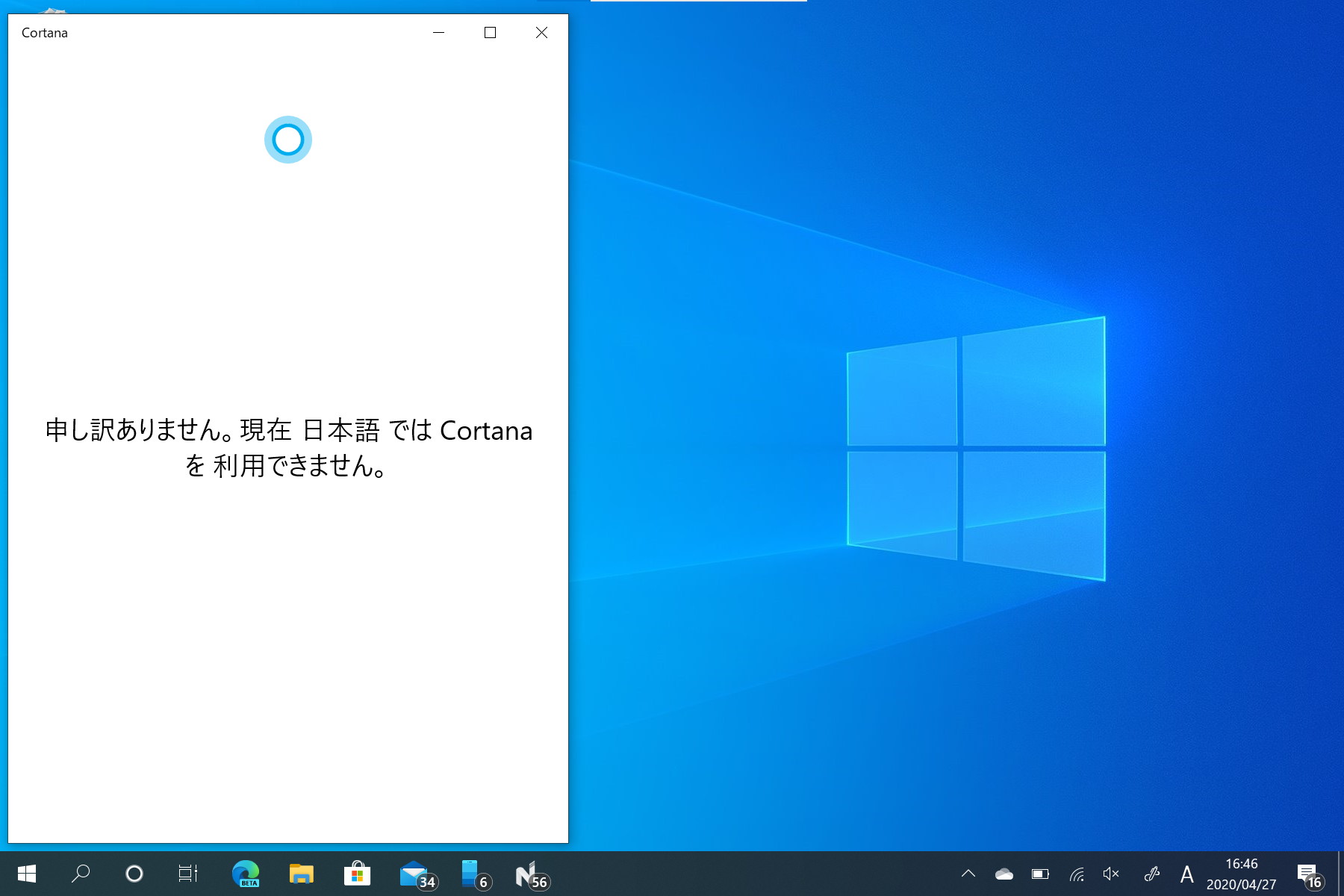Click the message line starting with 申し訳ありません
Image resolution: width=1344 pixels, height=896 pixels.
pos(289,430)
